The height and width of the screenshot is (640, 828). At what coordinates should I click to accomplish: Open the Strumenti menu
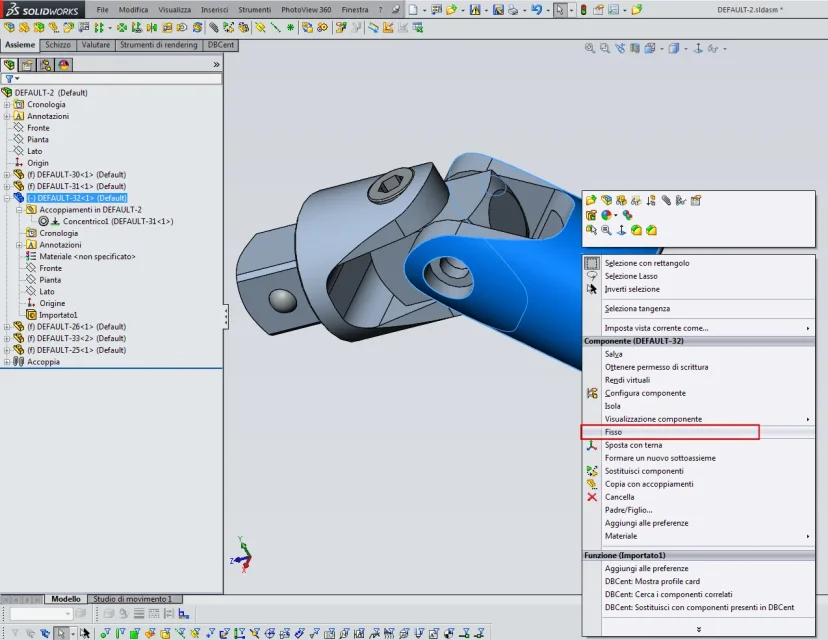[255, 10]
